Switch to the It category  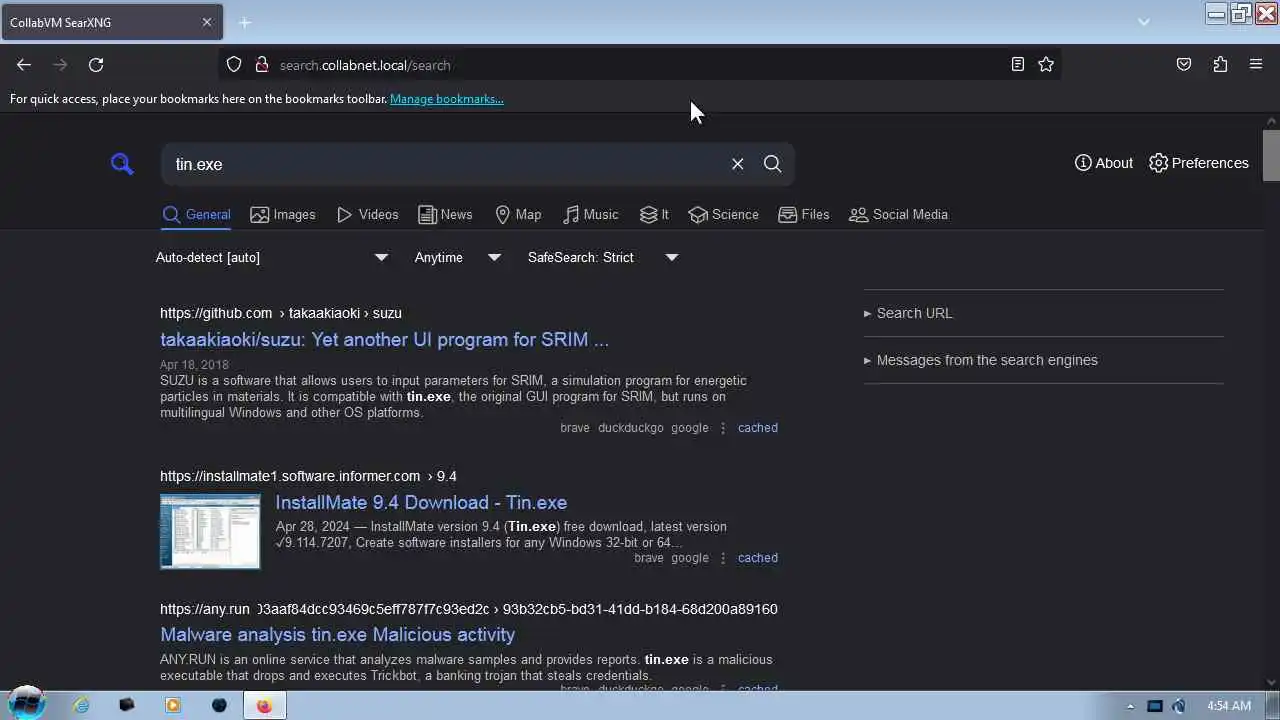(654, 215)
